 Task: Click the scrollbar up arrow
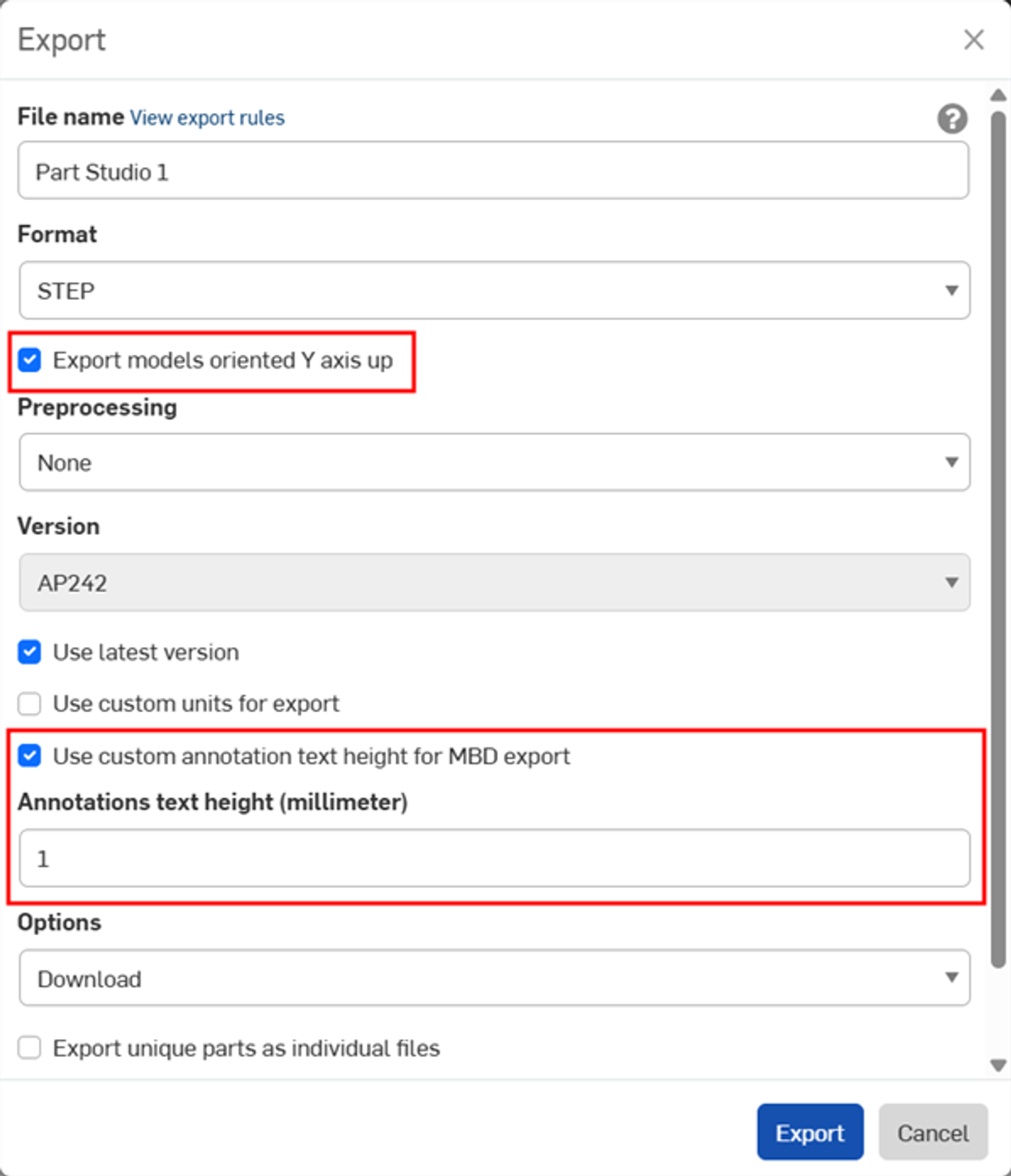coord(996,96)
